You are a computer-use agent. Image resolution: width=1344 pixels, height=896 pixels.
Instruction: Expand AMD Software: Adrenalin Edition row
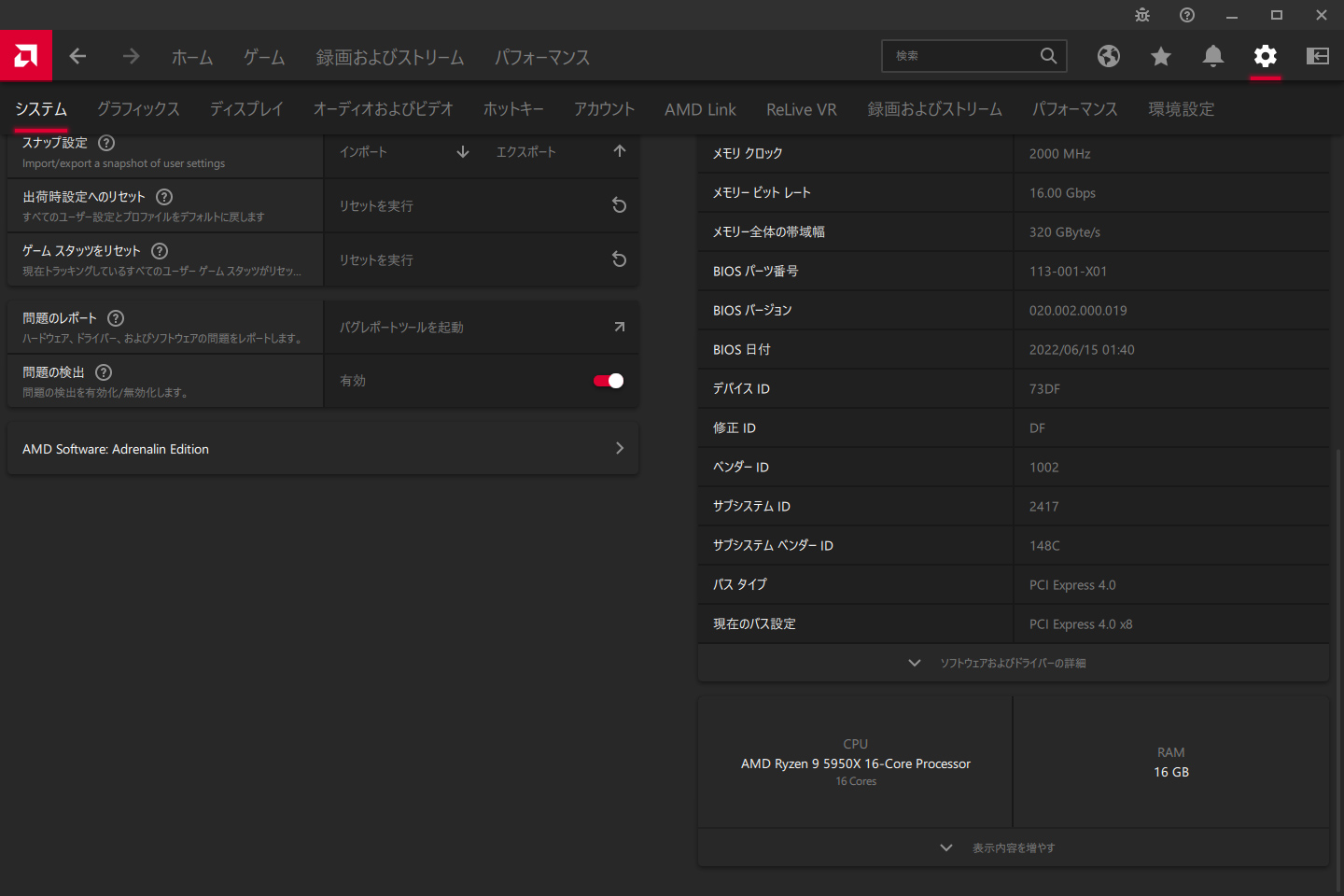point(323,449)
